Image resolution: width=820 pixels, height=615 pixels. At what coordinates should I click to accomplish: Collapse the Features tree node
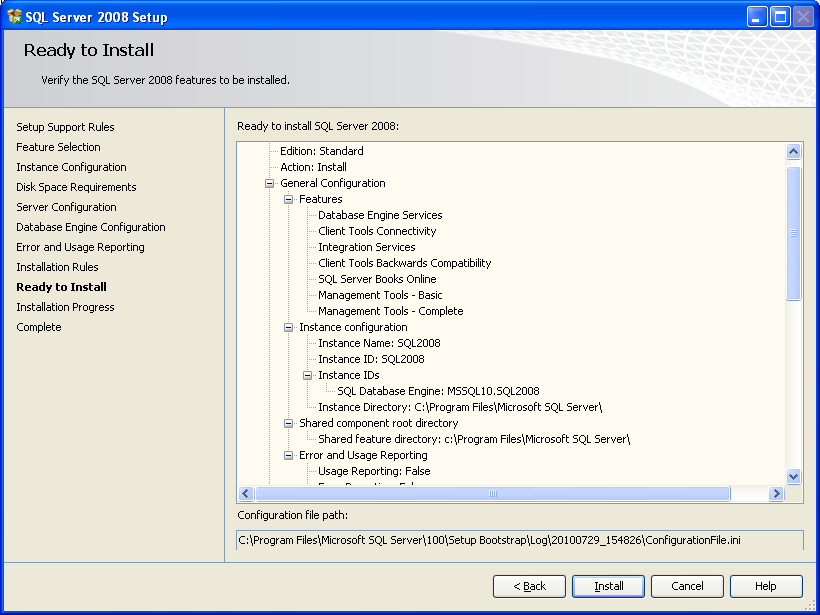(x=288, y=199)
